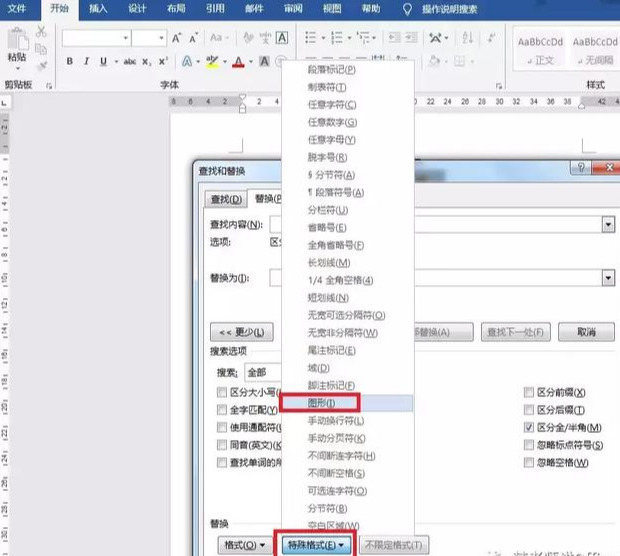The height and width of the screenshot is (556, 620).
Task: Toggle Underline formatting
Action: click(x=103, y=61)
